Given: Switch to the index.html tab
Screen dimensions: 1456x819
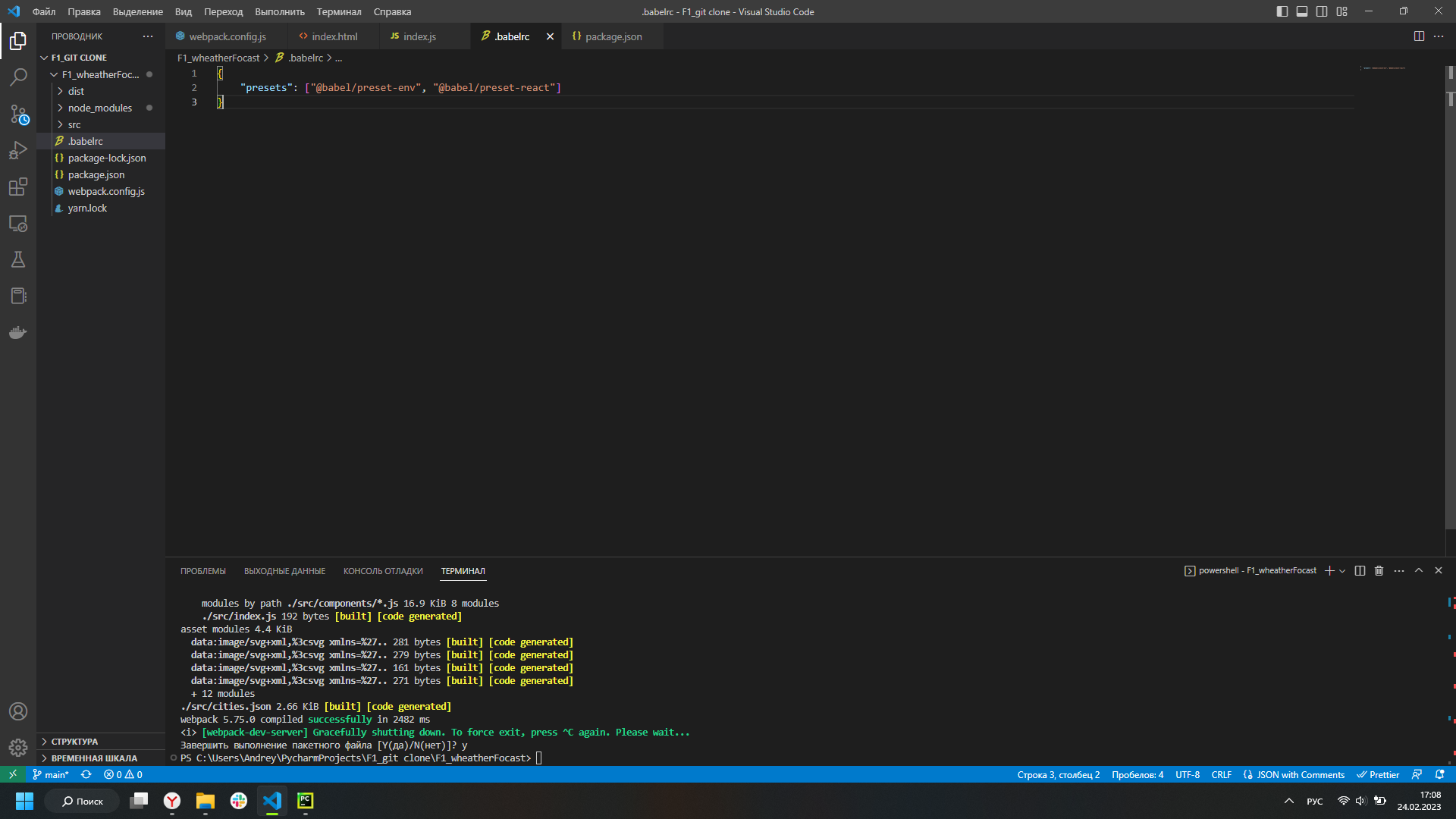Looking at the screenshot, I should [334, 36].
